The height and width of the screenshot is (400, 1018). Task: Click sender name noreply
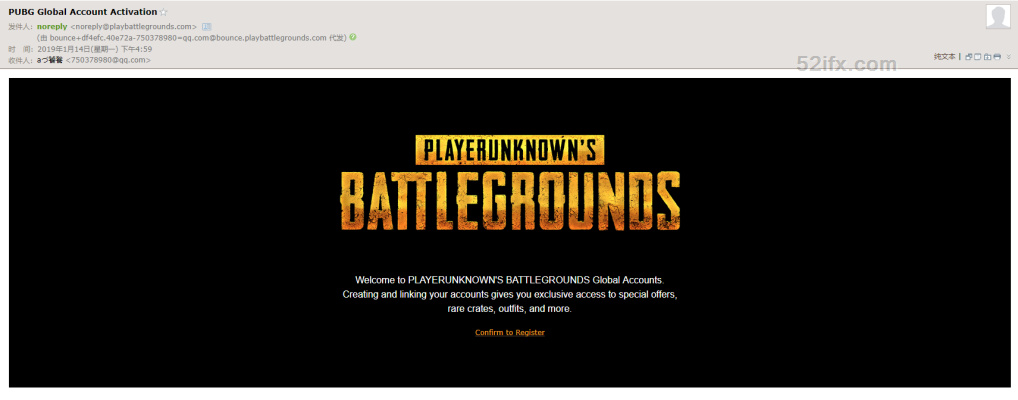52,27
